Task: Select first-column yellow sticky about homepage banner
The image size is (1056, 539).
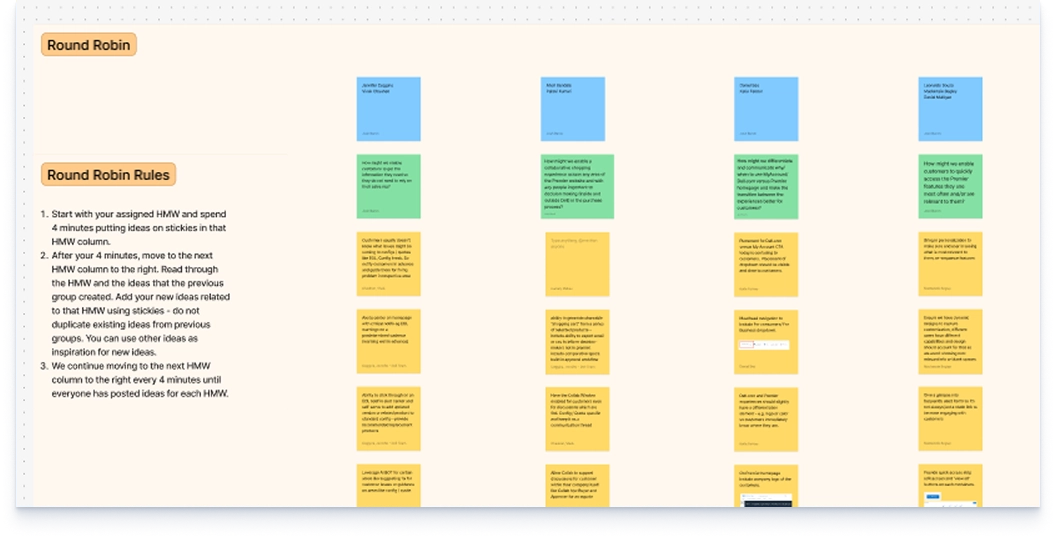Action: [x=389, y=342]
